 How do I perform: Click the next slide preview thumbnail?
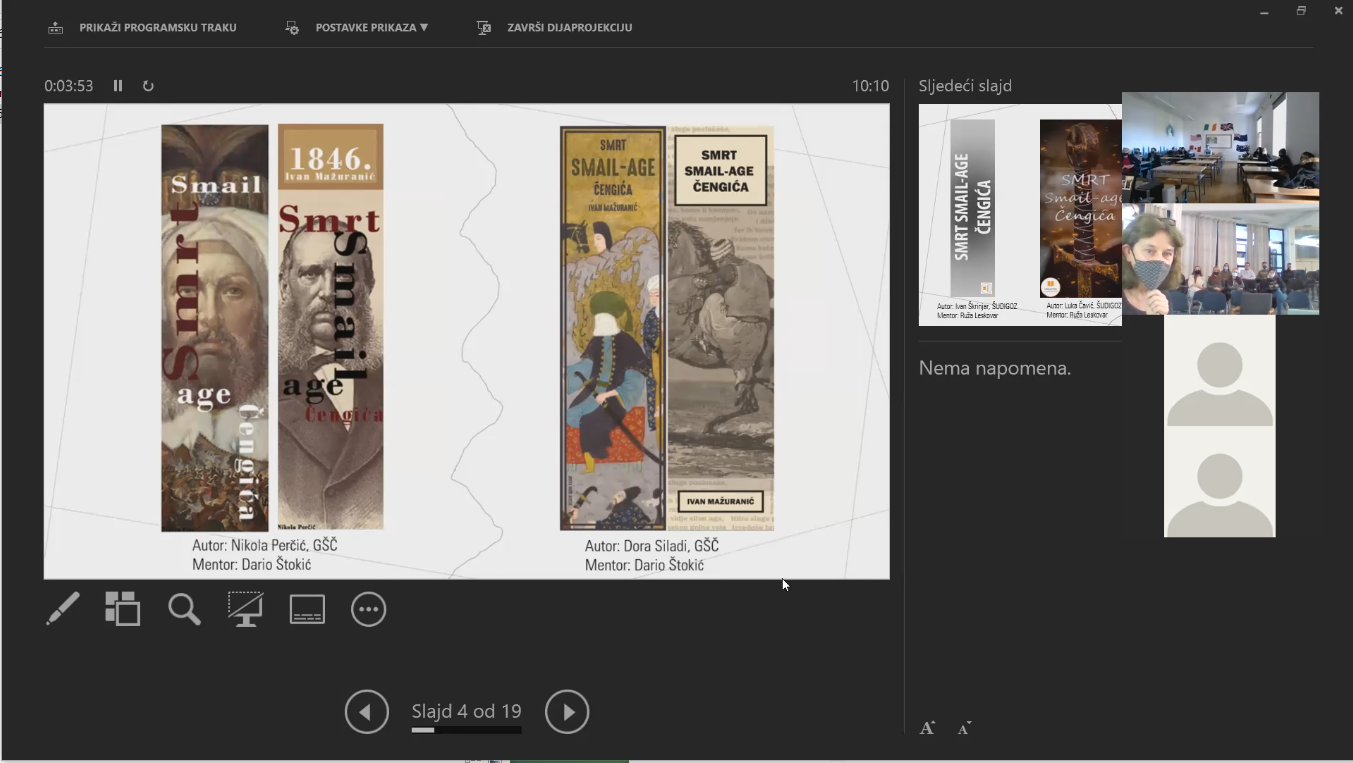coord(1018,215)
